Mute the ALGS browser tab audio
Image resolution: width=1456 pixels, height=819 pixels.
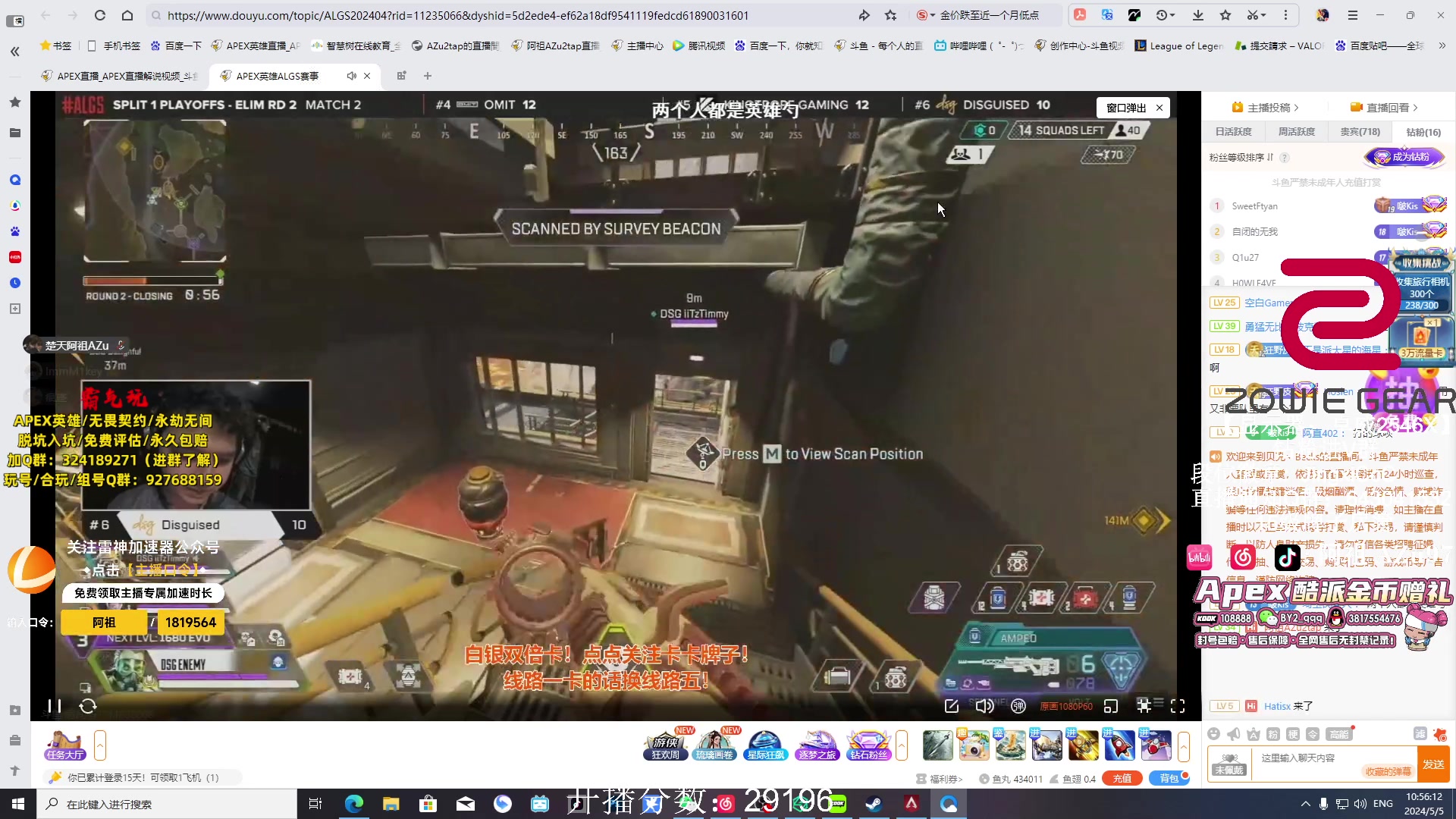tap(352, 76)
